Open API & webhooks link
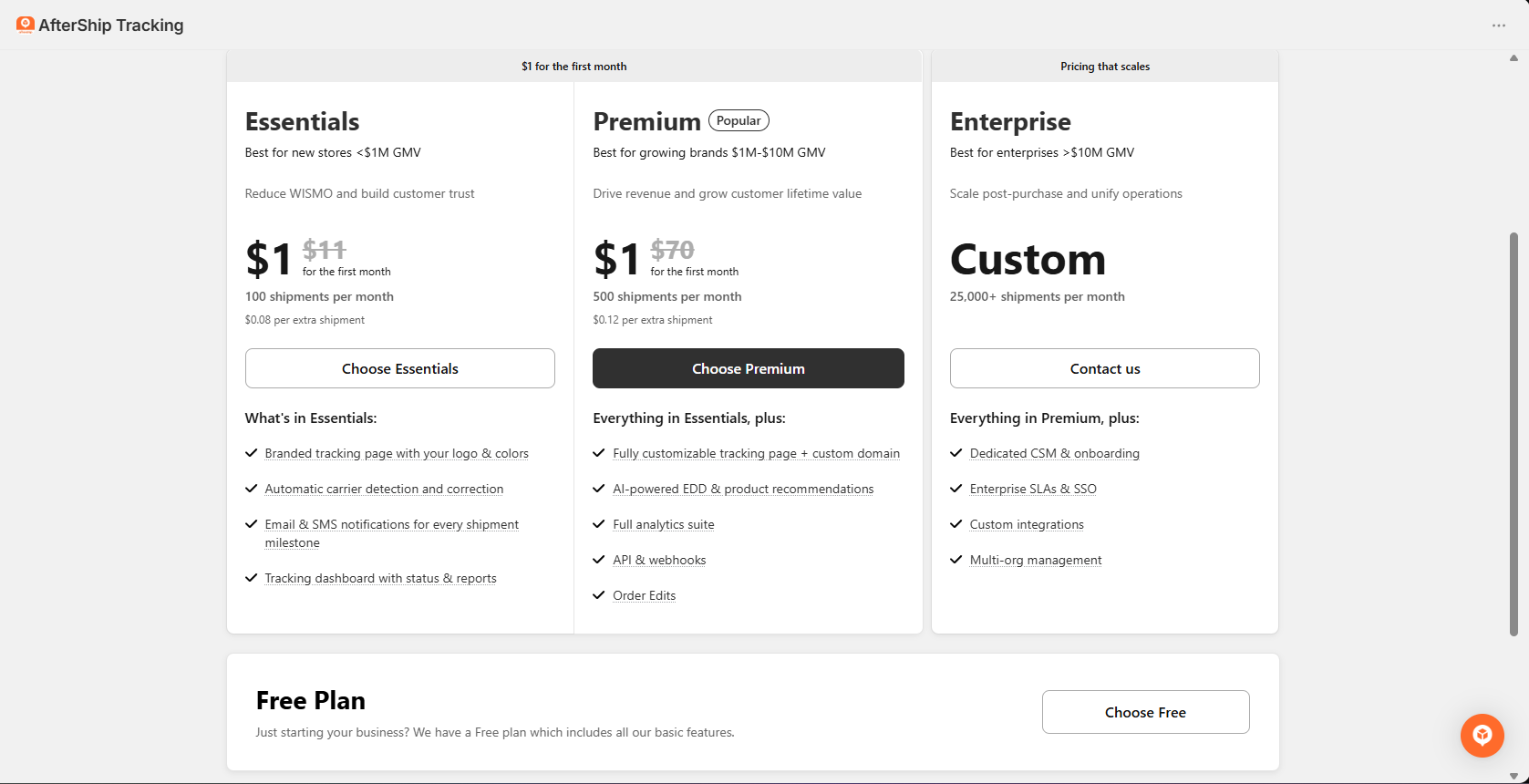Screen dimensions: 1529x784 (x=659, y=560)
